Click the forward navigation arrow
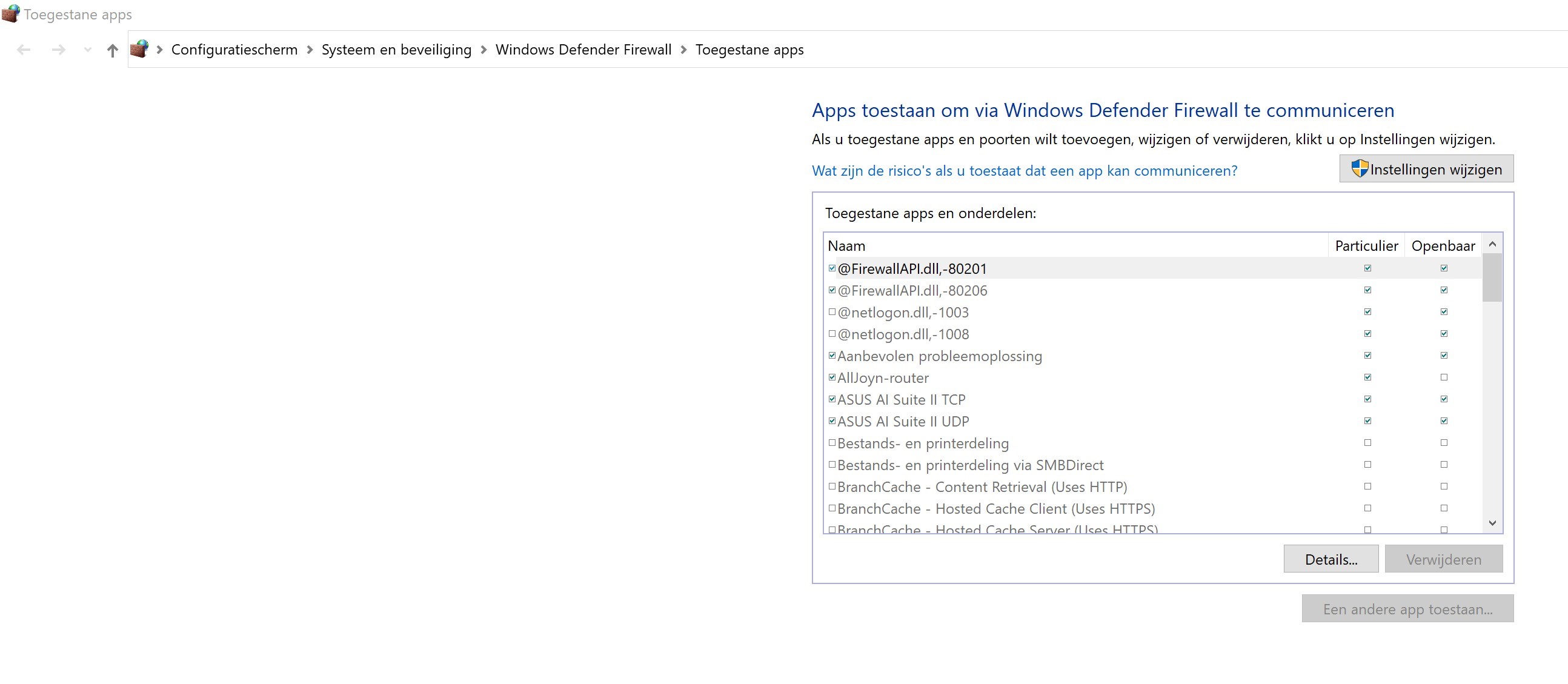 (x=58, y=50)
